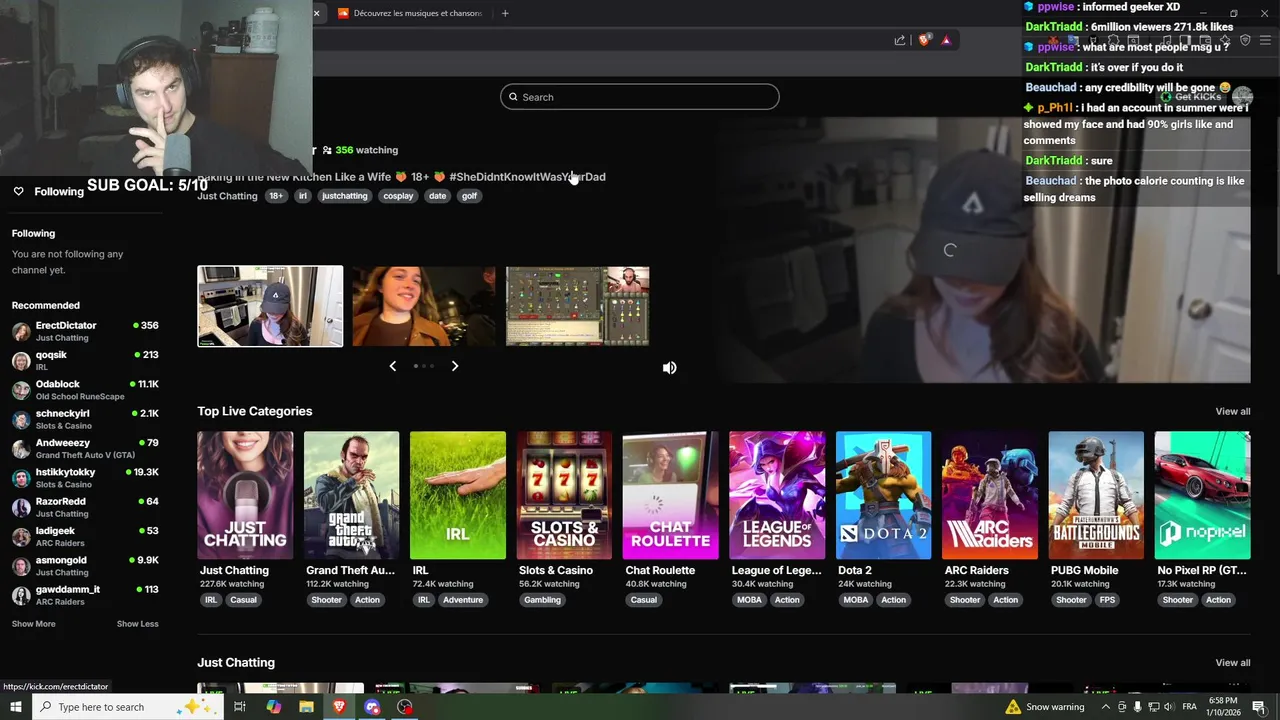Image resolution: width=1280 pixels, height=720 pixels.
Task: Click the heart icon next to Following
Action: [x=18, y=191]
